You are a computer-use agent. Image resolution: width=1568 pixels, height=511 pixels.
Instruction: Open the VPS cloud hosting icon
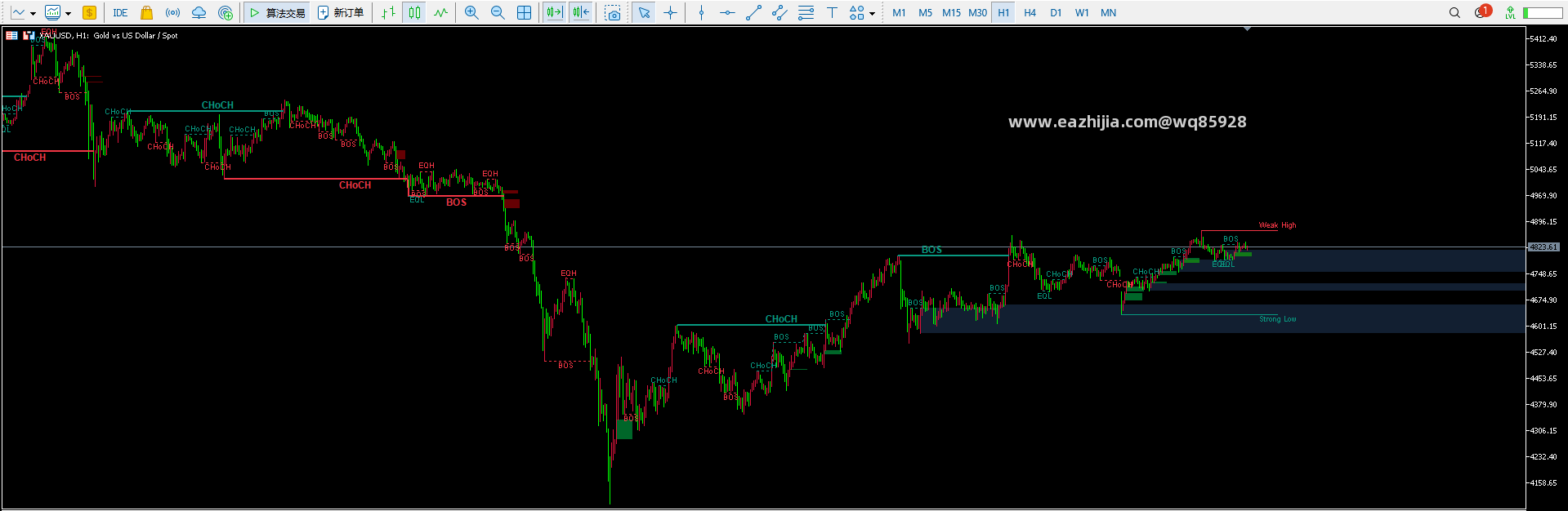(199, 12)
